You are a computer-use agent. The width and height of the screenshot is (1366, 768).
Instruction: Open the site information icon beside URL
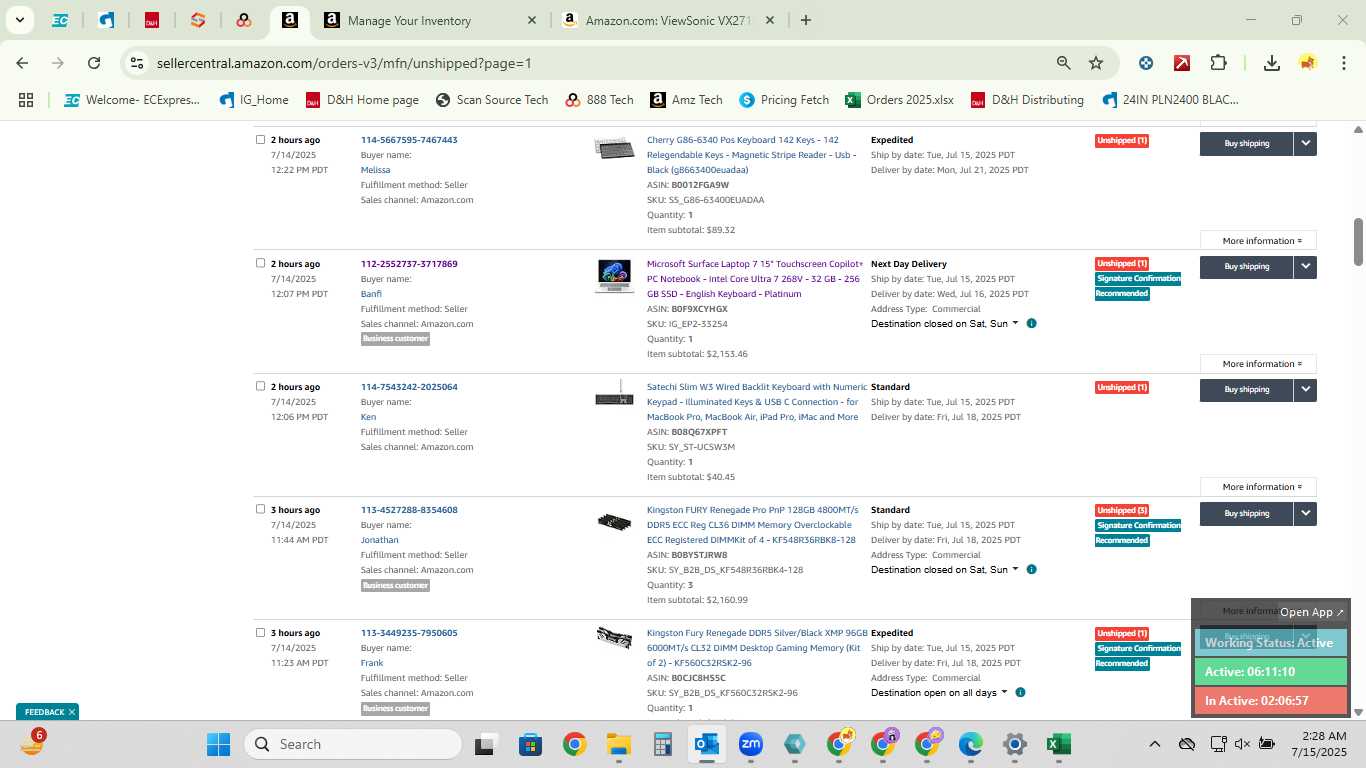pyautogui.click(x=137, y=63)
